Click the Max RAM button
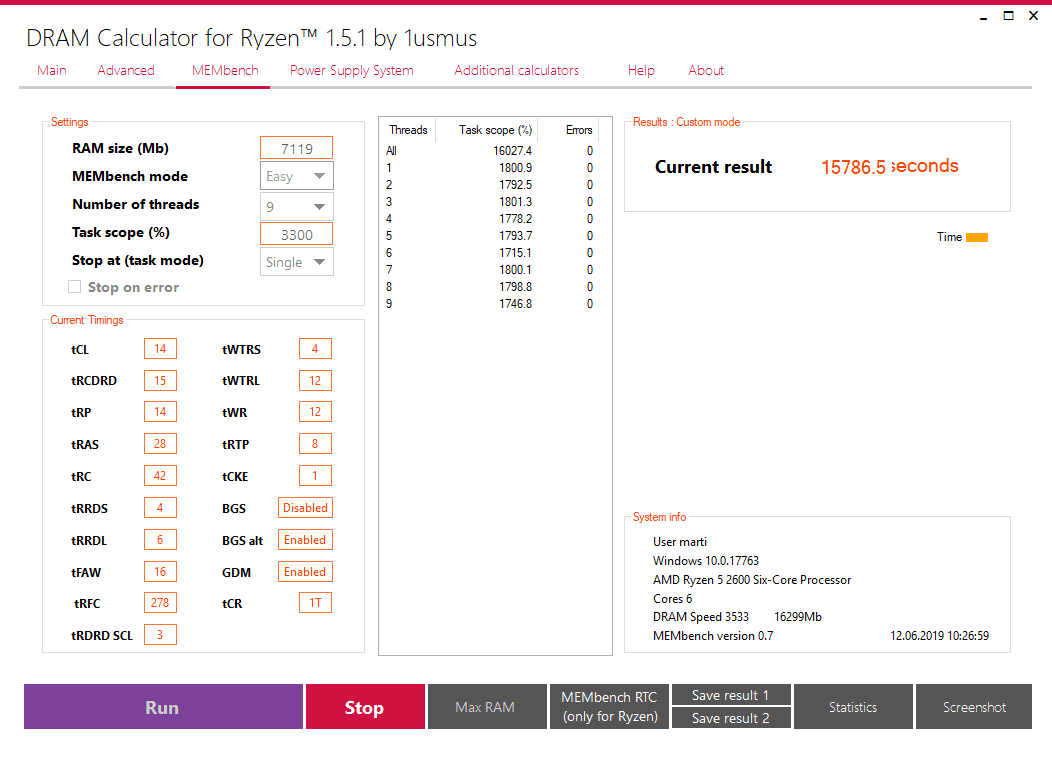 pyautogui.click(x=487, y=707)
